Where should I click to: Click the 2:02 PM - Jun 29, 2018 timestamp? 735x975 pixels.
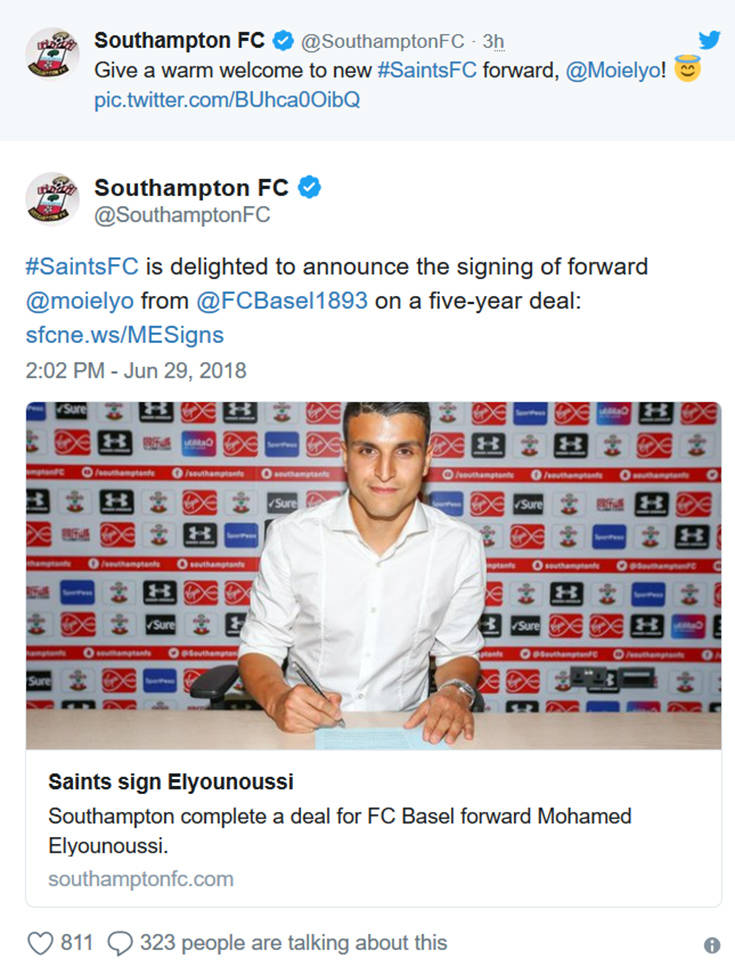pyautogui.click(x=136, y=370)
